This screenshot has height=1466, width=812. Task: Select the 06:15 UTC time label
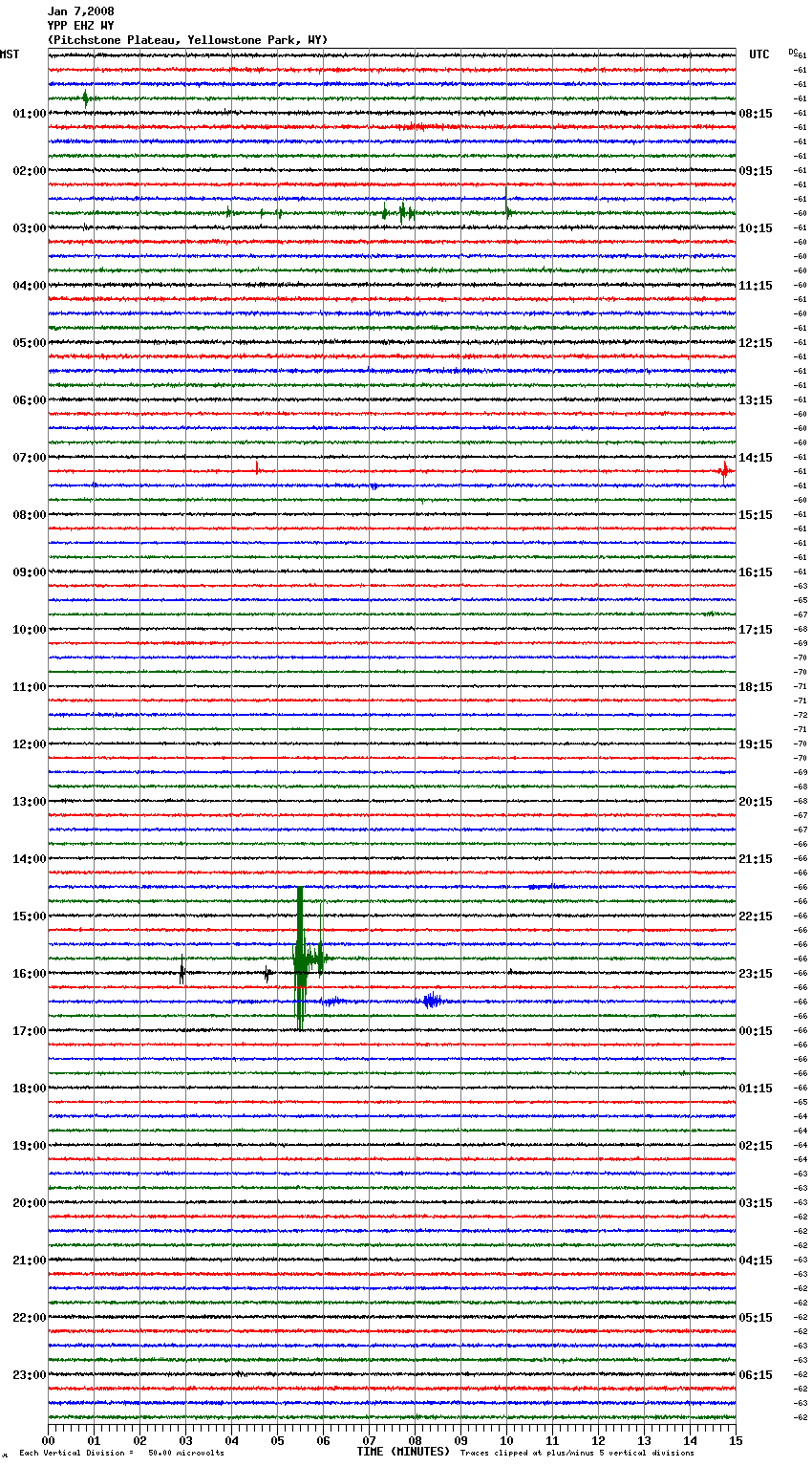[x=756, y=1375]
